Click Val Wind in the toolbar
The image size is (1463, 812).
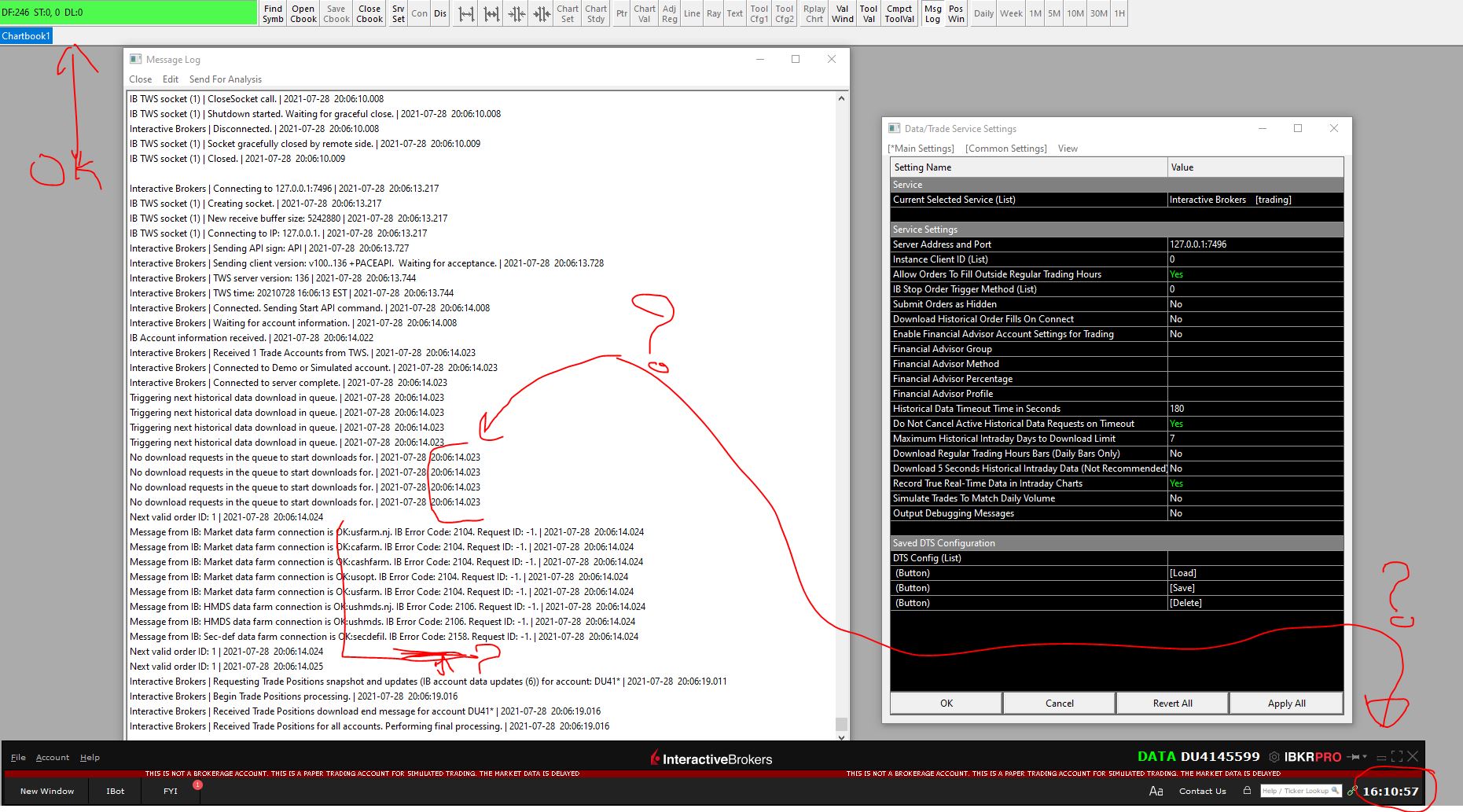[x=843, y=13]
